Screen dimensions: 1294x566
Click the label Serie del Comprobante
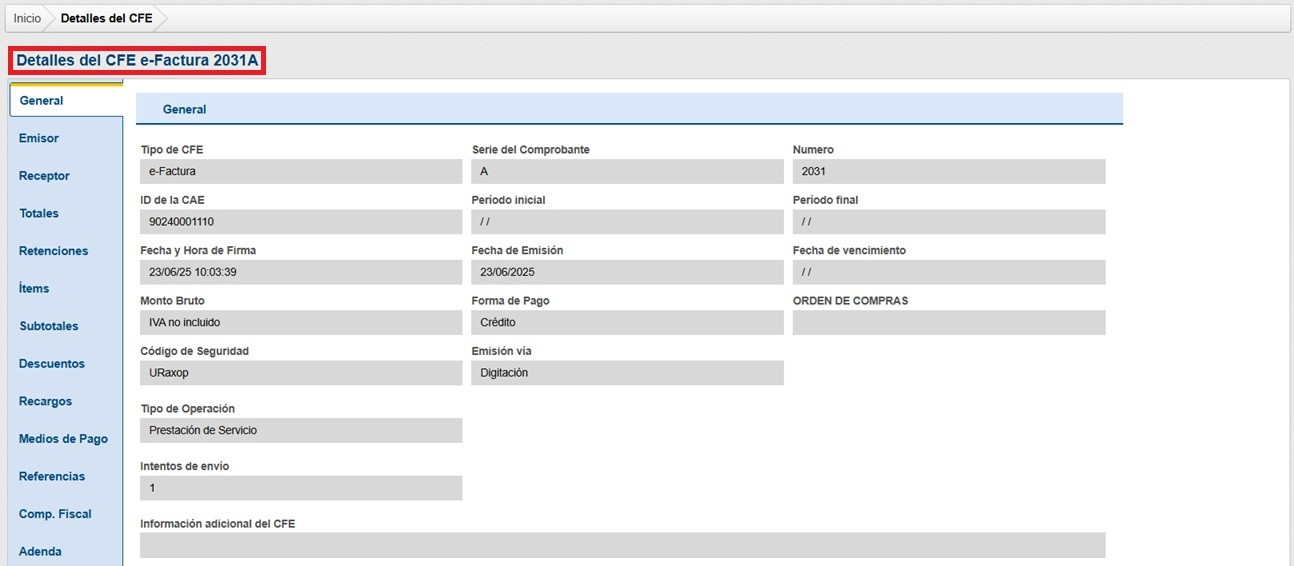[530, 150]
